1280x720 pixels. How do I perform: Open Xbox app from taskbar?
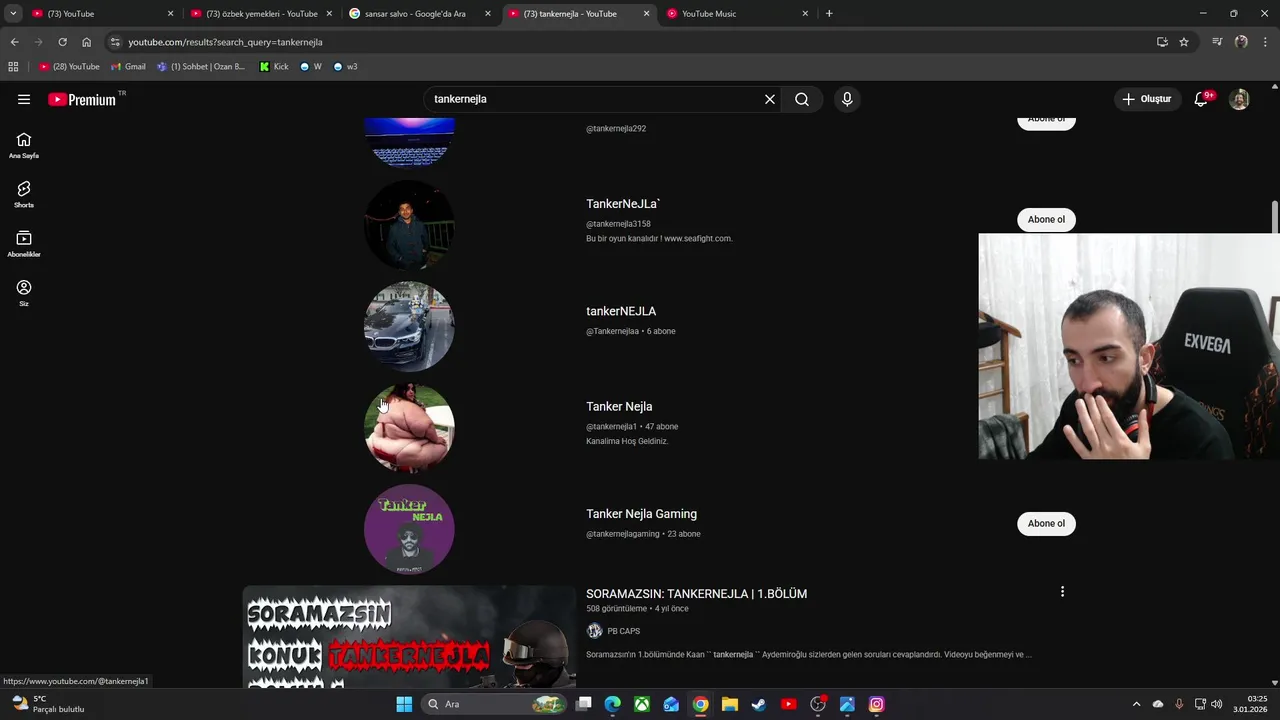click(642, 704)
